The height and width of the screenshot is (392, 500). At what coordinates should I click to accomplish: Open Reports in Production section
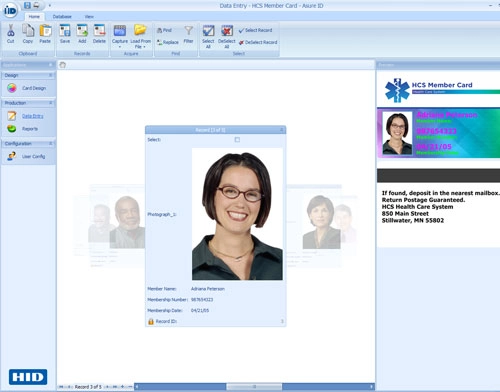point(23,129)
